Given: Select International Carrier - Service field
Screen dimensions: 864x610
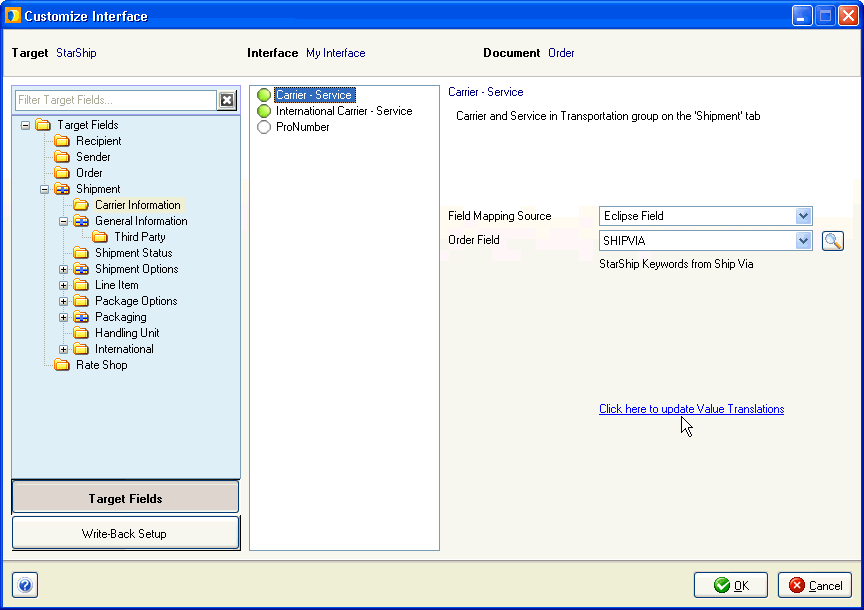Looking at the screenshot, I should pos(344,111).
